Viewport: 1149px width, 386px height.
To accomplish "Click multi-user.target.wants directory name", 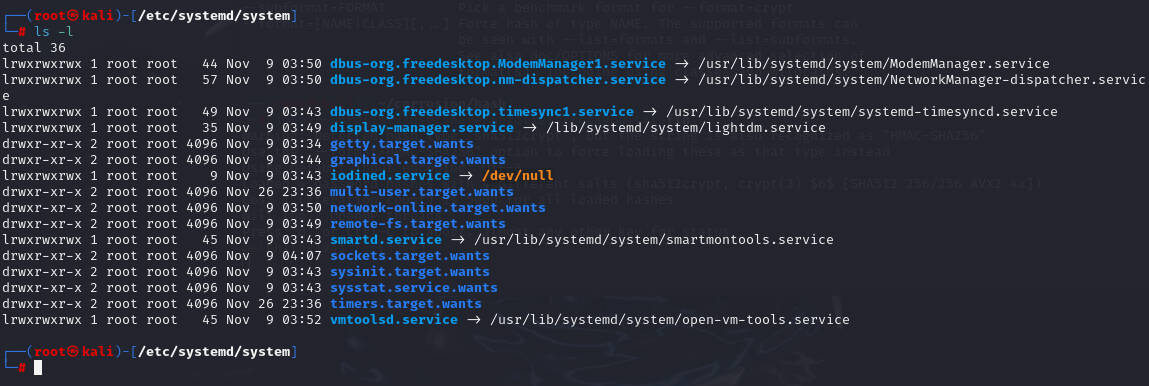I will (422, 192).
